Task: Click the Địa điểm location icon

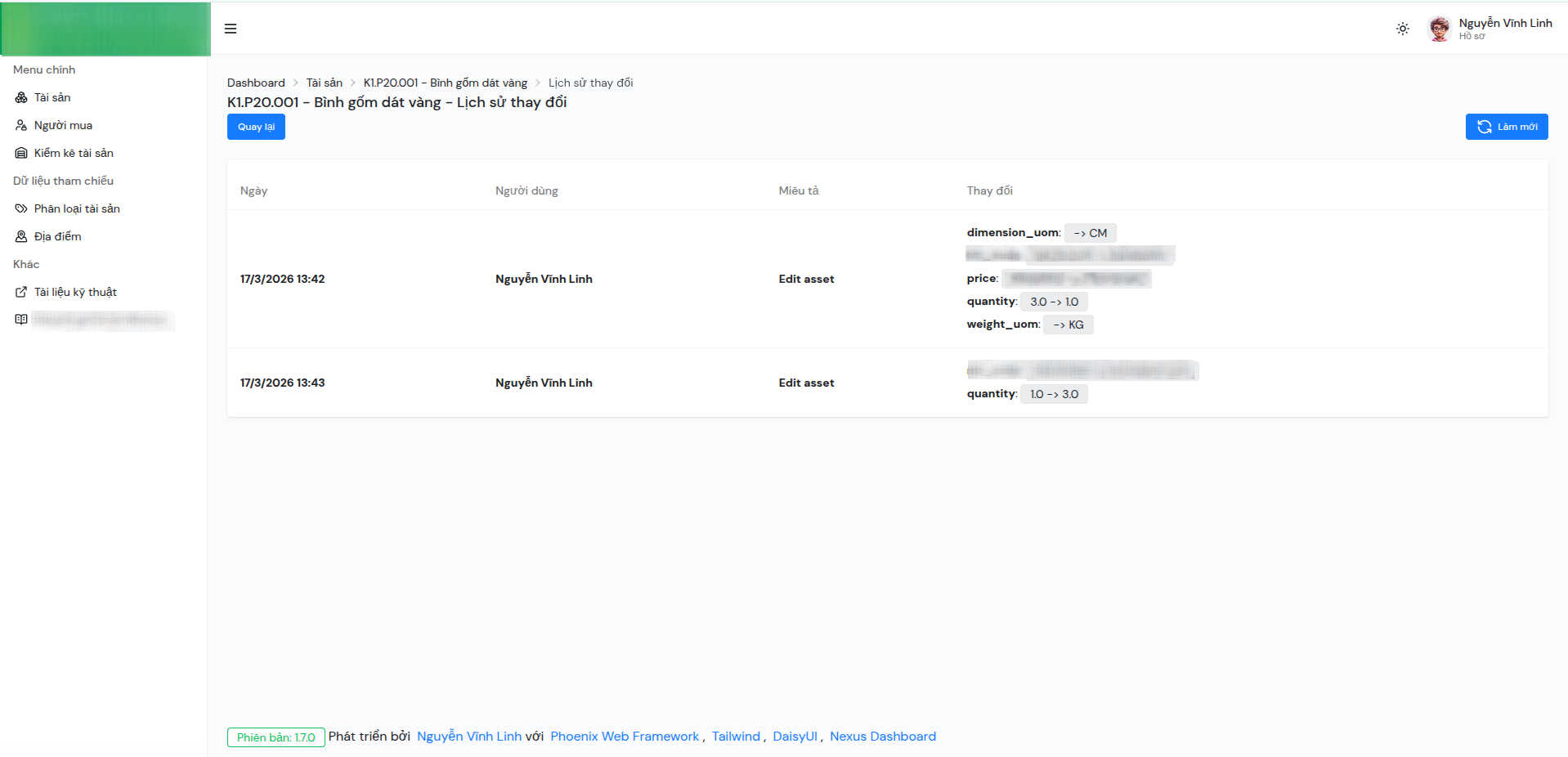Action: tap(21, 236)
